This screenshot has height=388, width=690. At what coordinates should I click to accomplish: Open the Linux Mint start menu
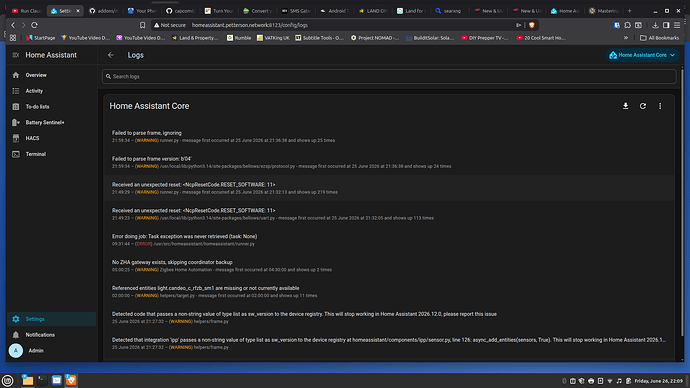click(x=7, y=381)
